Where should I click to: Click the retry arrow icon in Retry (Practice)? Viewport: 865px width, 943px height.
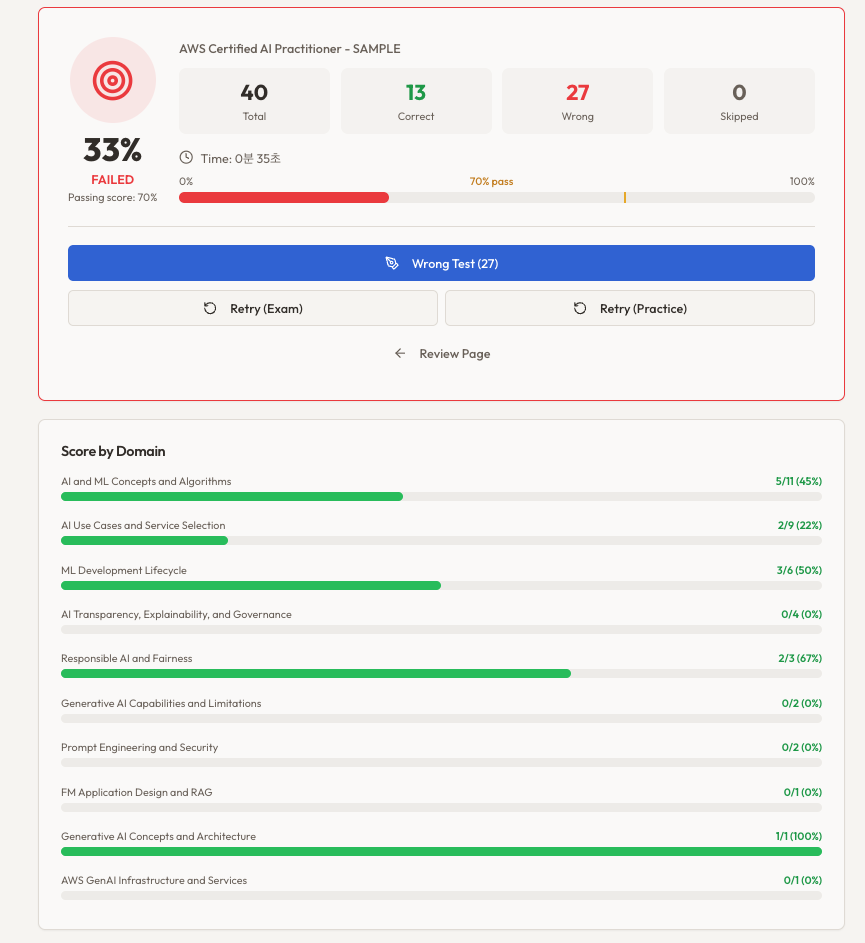(x=580, y=309)
